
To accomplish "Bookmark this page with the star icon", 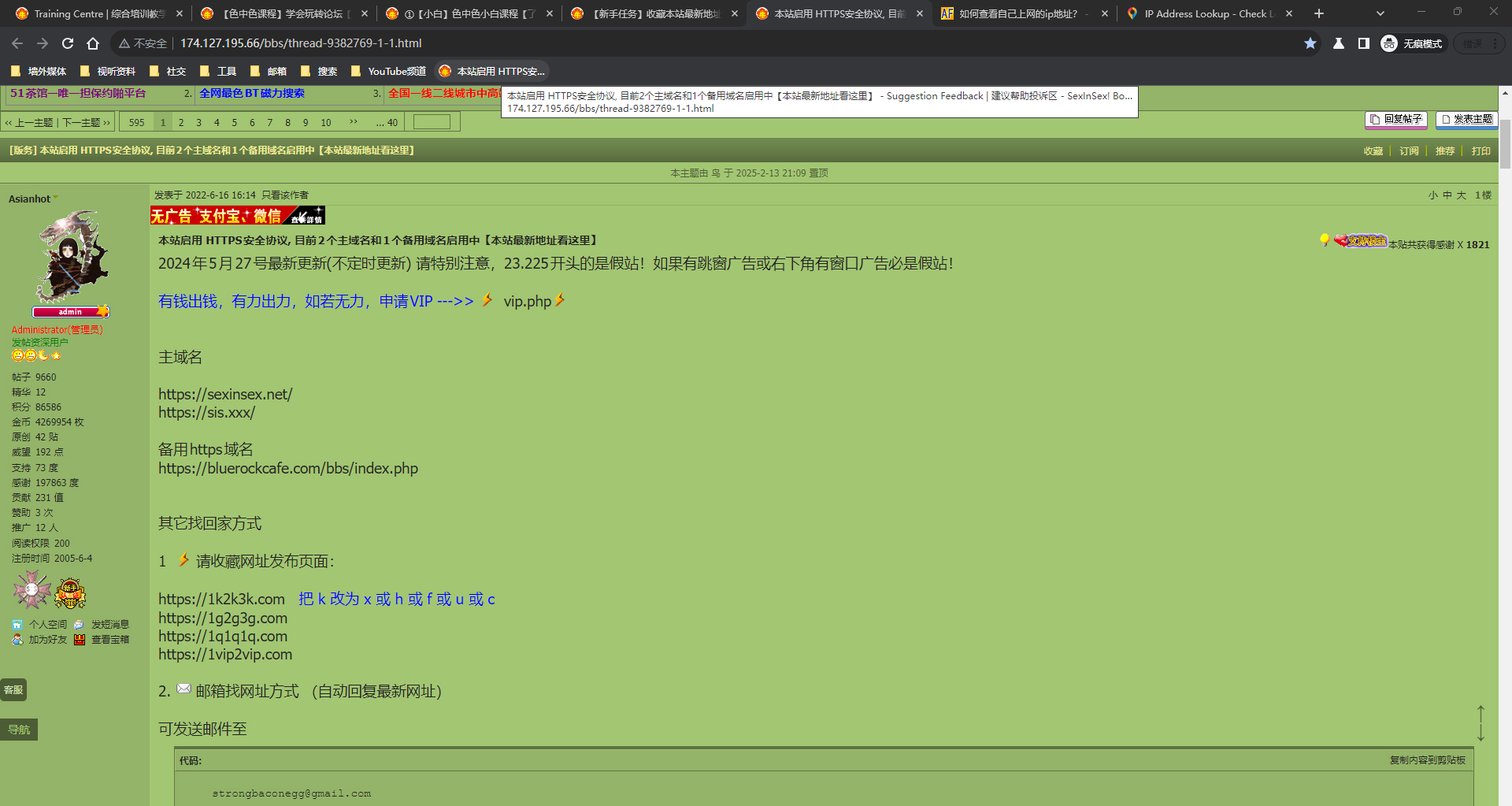I will tap(1310, 43).
